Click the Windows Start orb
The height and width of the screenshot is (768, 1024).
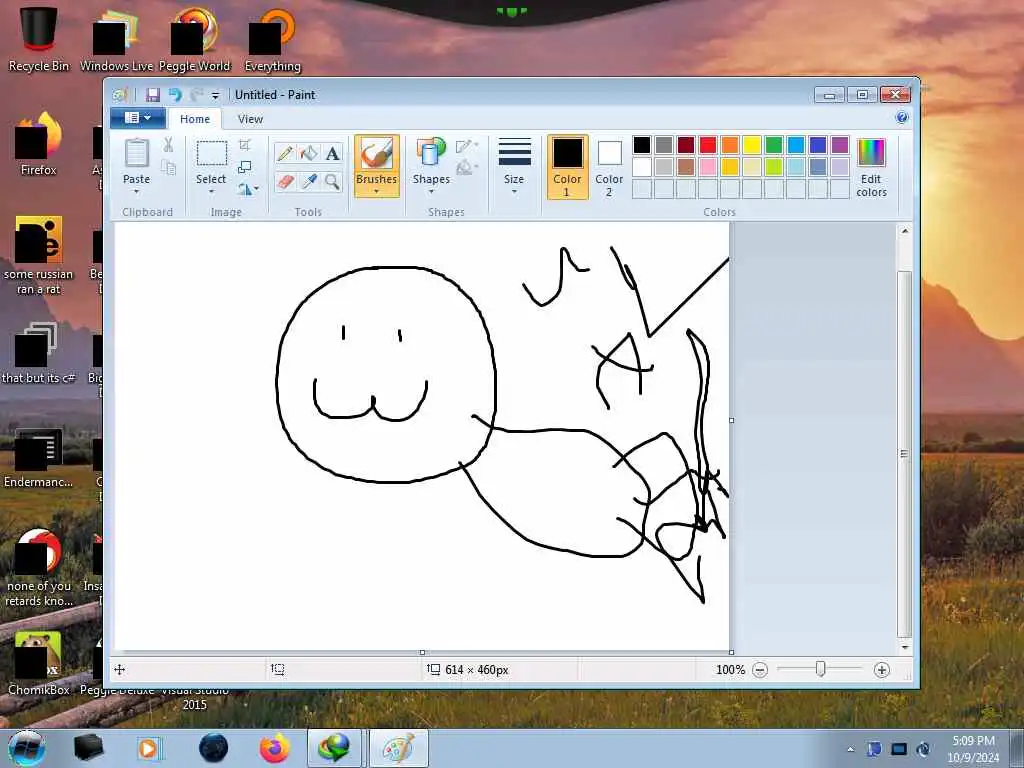click(26, 748)
